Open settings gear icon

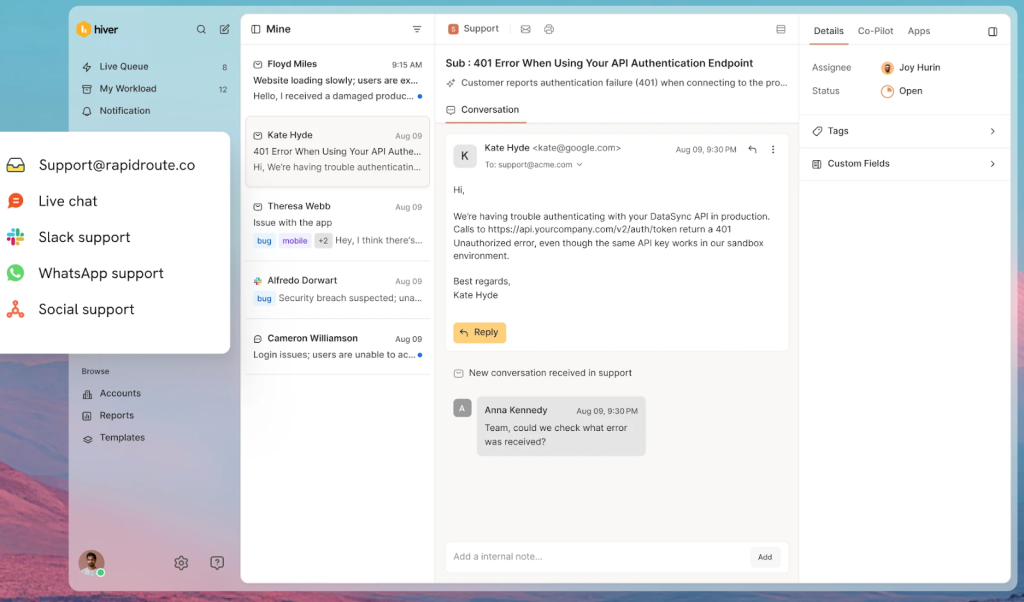(x=181, y=563)
